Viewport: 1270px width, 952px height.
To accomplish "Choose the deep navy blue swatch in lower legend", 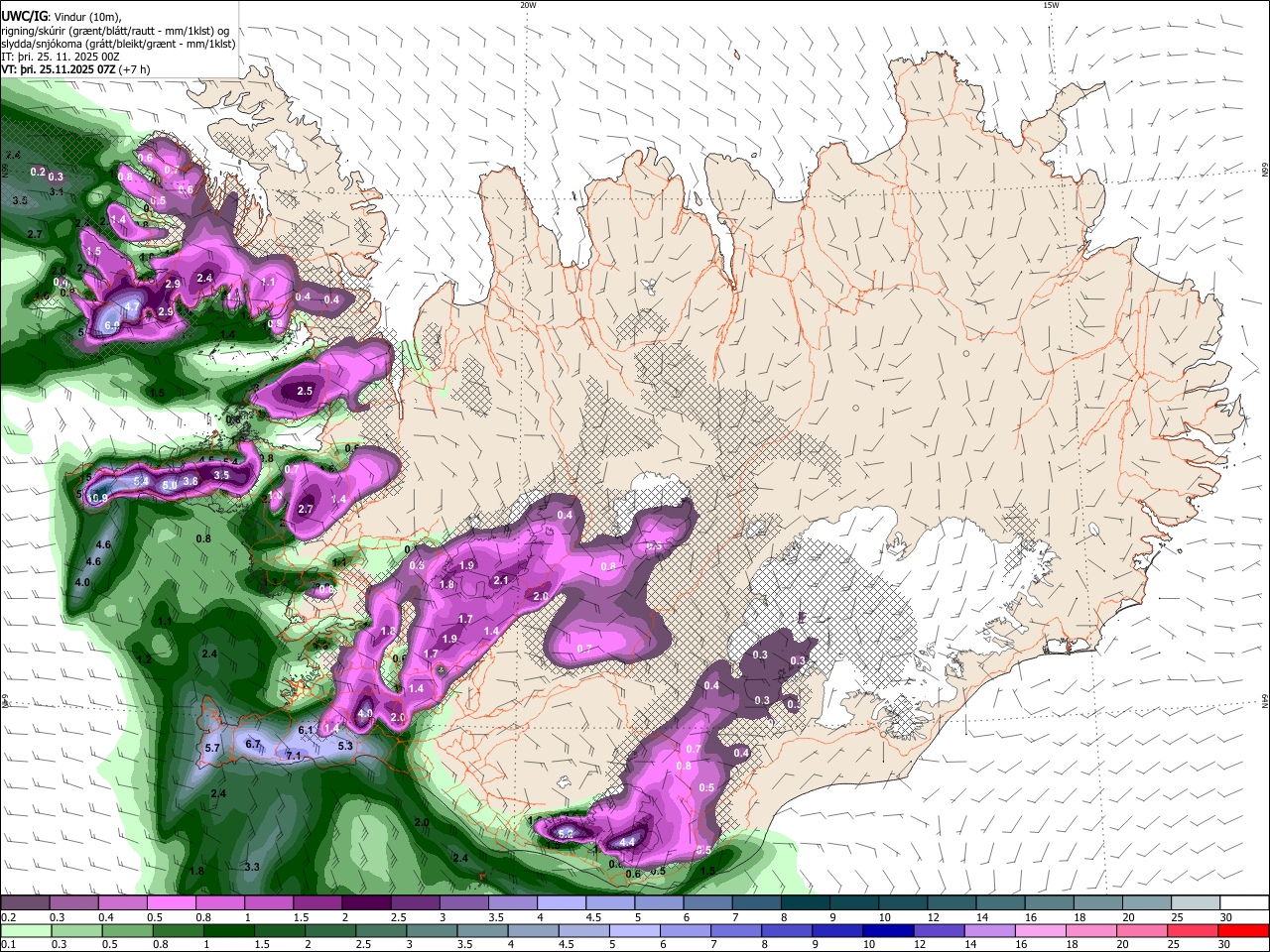I will click(x=887, y=930).
